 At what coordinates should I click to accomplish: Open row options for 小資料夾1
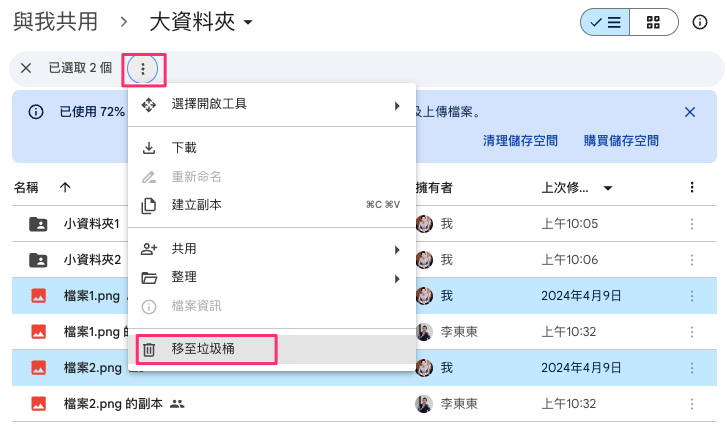tap(691, 224)
